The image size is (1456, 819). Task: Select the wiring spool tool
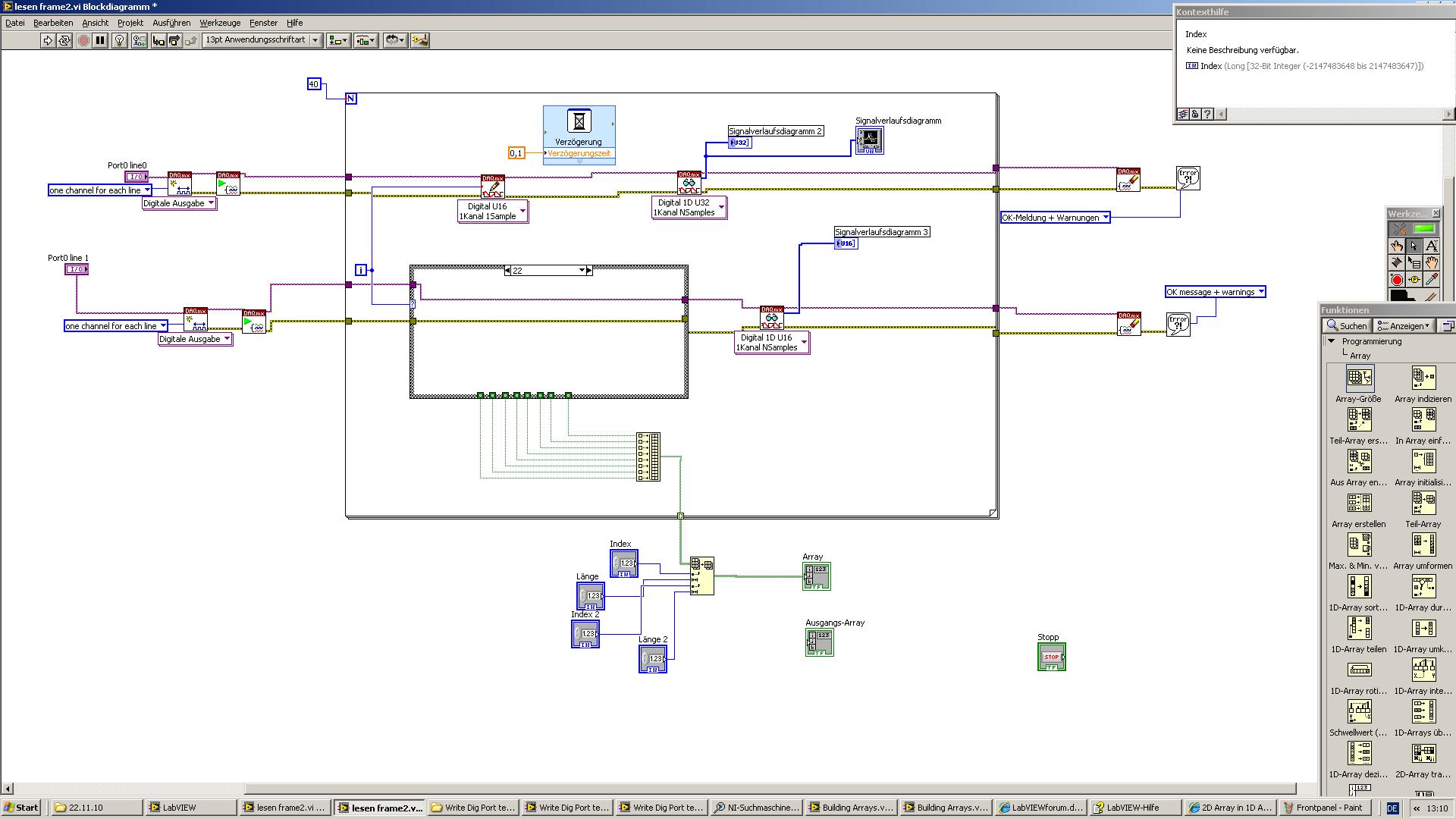point(1396,262)
